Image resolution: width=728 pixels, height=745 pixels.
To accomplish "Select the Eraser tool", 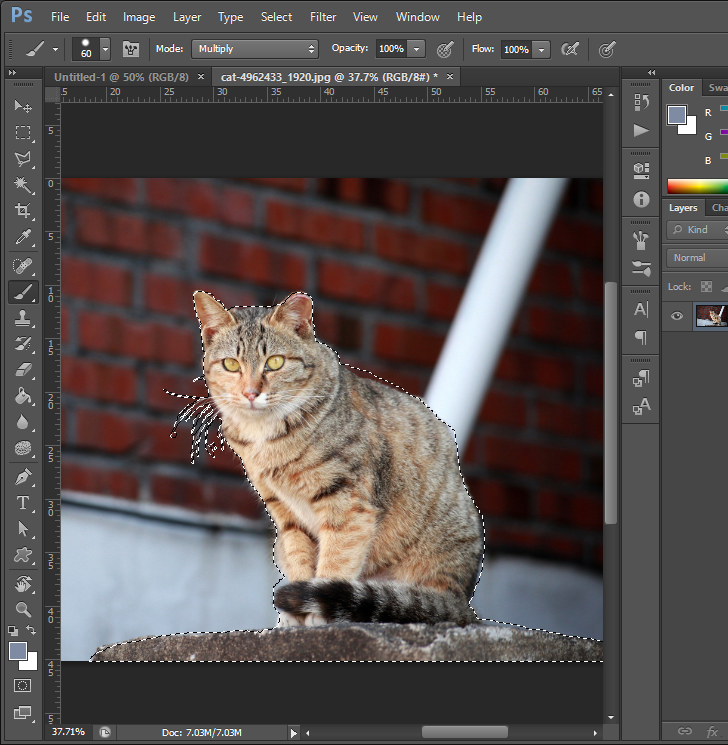I will [23, 370].
